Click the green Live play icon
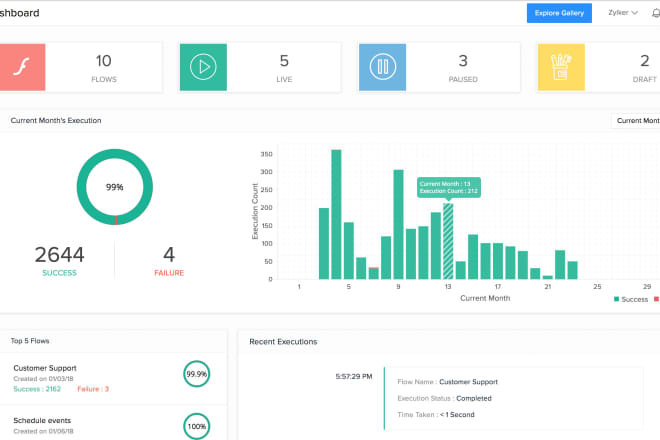The height and width of the screenshot is (440, 660). click(x=203, y=67)
